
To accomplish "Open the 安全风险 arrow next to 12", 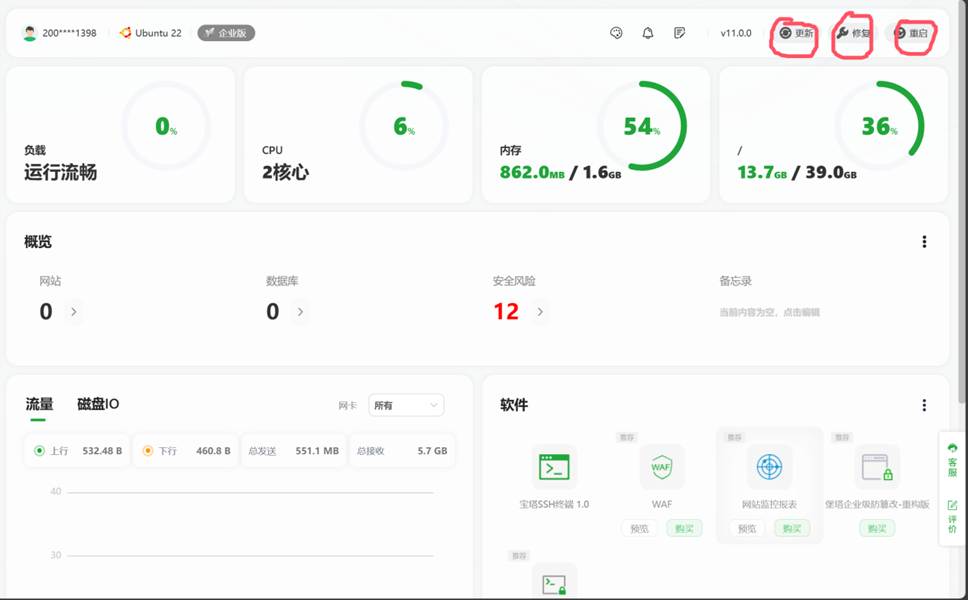I will coord(540,312).
